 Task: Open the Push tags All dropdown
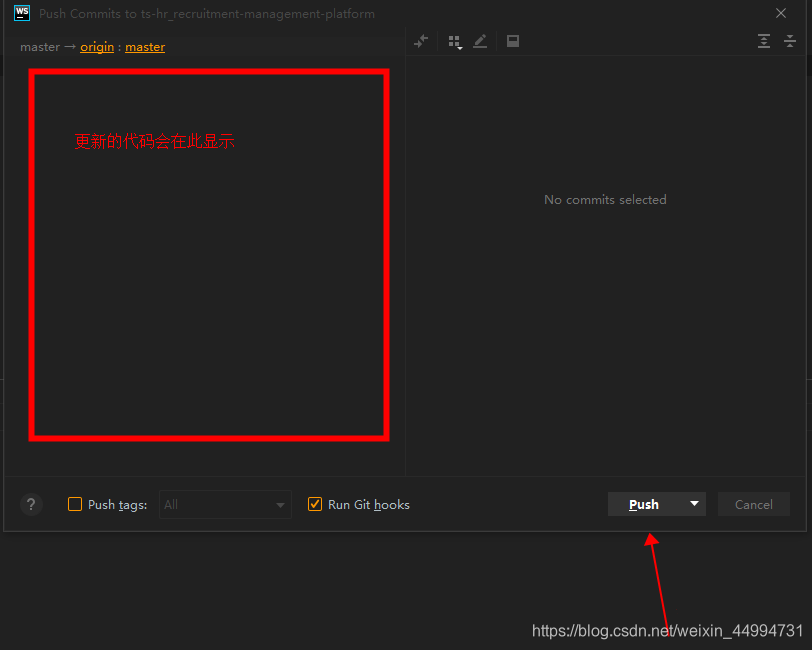tap(225, 504)
